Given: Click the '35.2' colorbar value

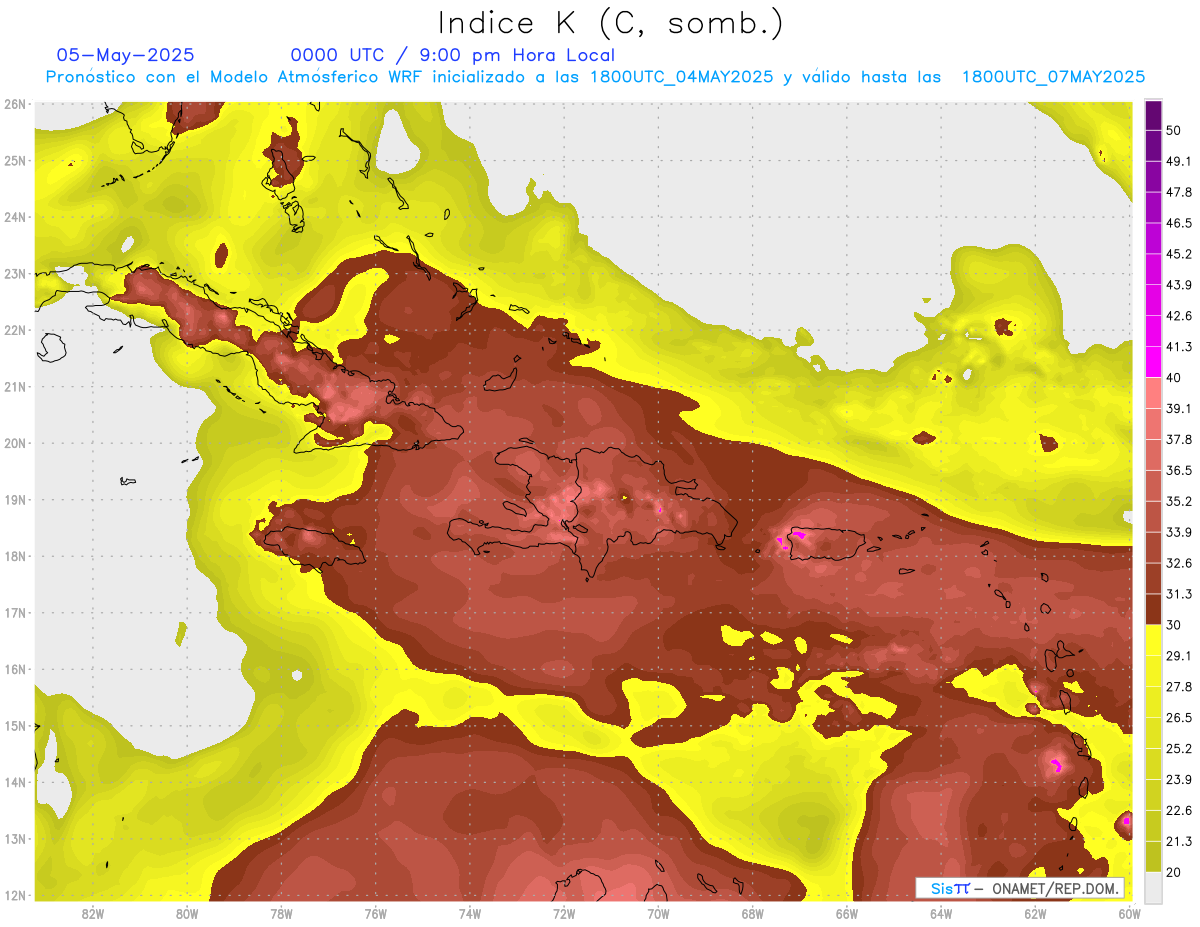Looking at the screenshot, I should point(1179,501).
